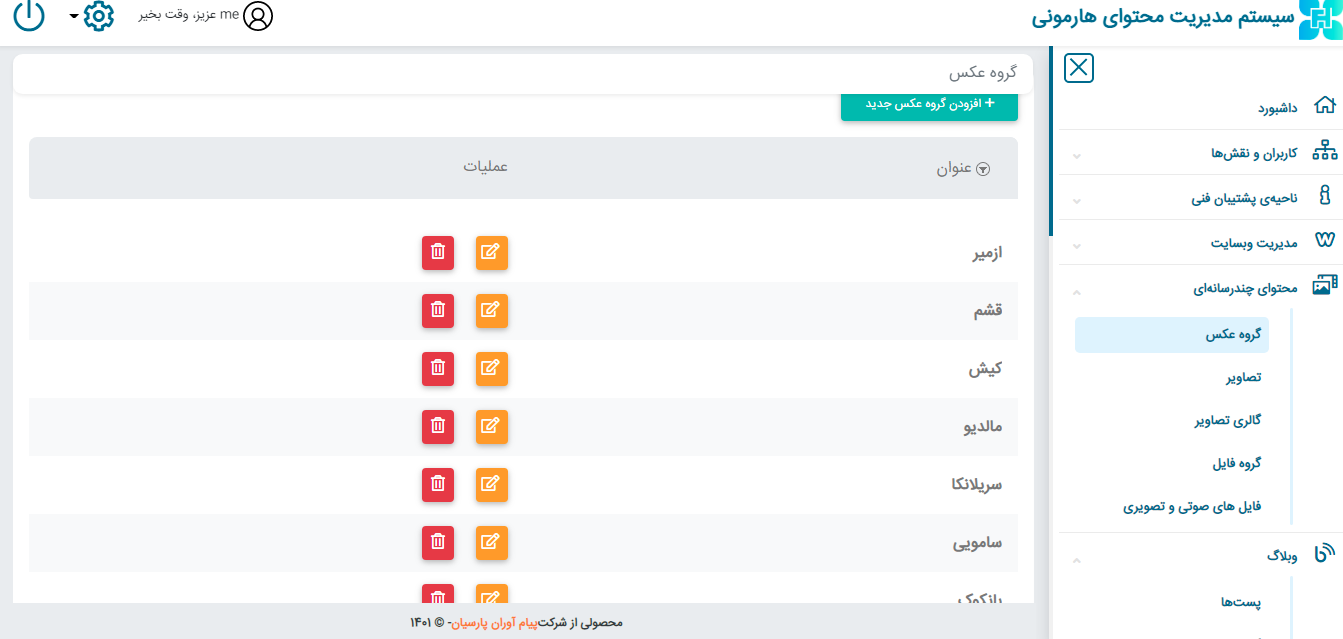
Task: Open the settings gear menu
Action: pyautogui.click(x=98, y=16)
